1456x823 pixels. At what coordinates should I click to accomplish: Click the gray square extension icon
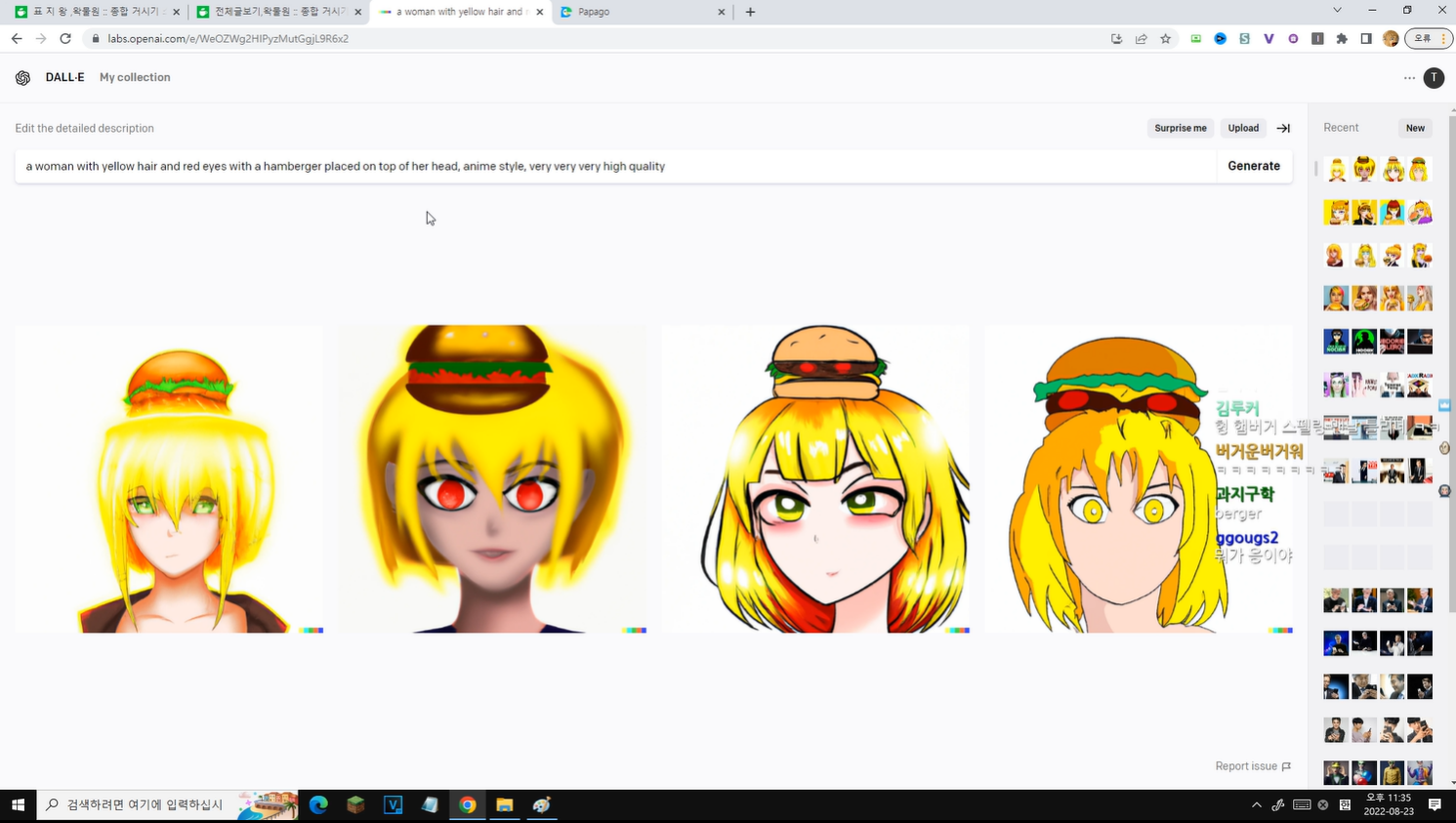(x=1317, y=39)
